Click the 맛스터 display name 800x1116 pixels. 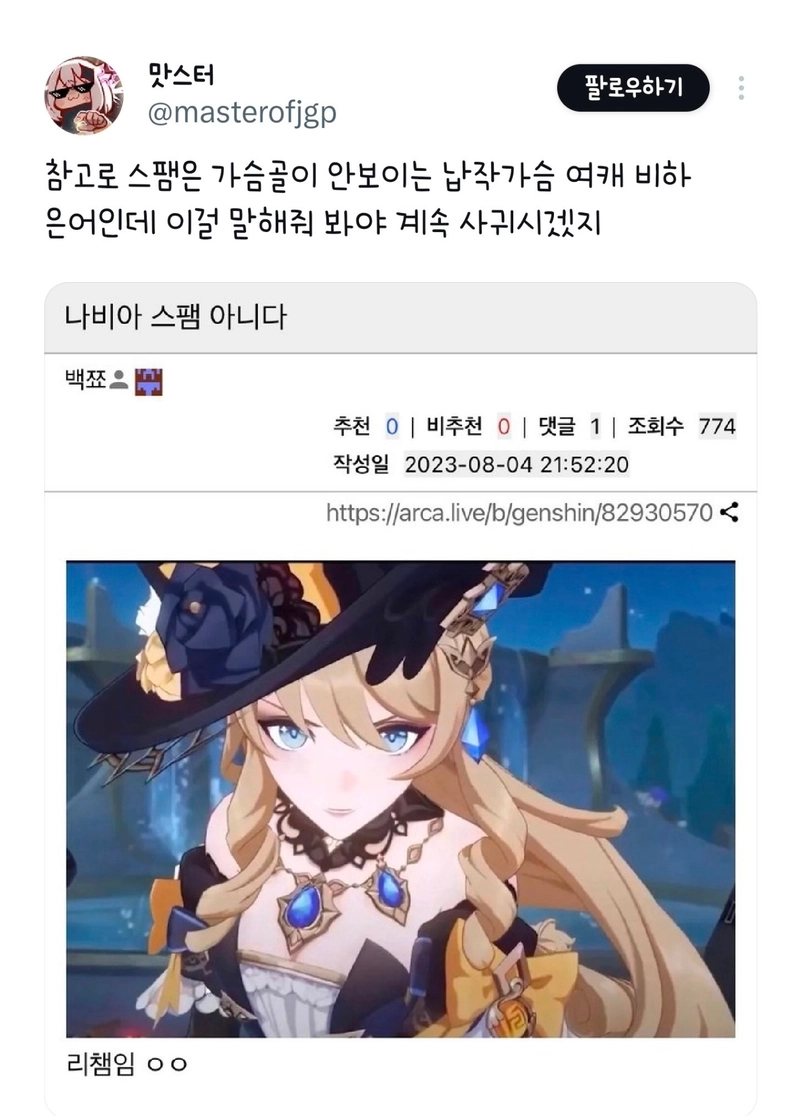click(x=181, y=74)
